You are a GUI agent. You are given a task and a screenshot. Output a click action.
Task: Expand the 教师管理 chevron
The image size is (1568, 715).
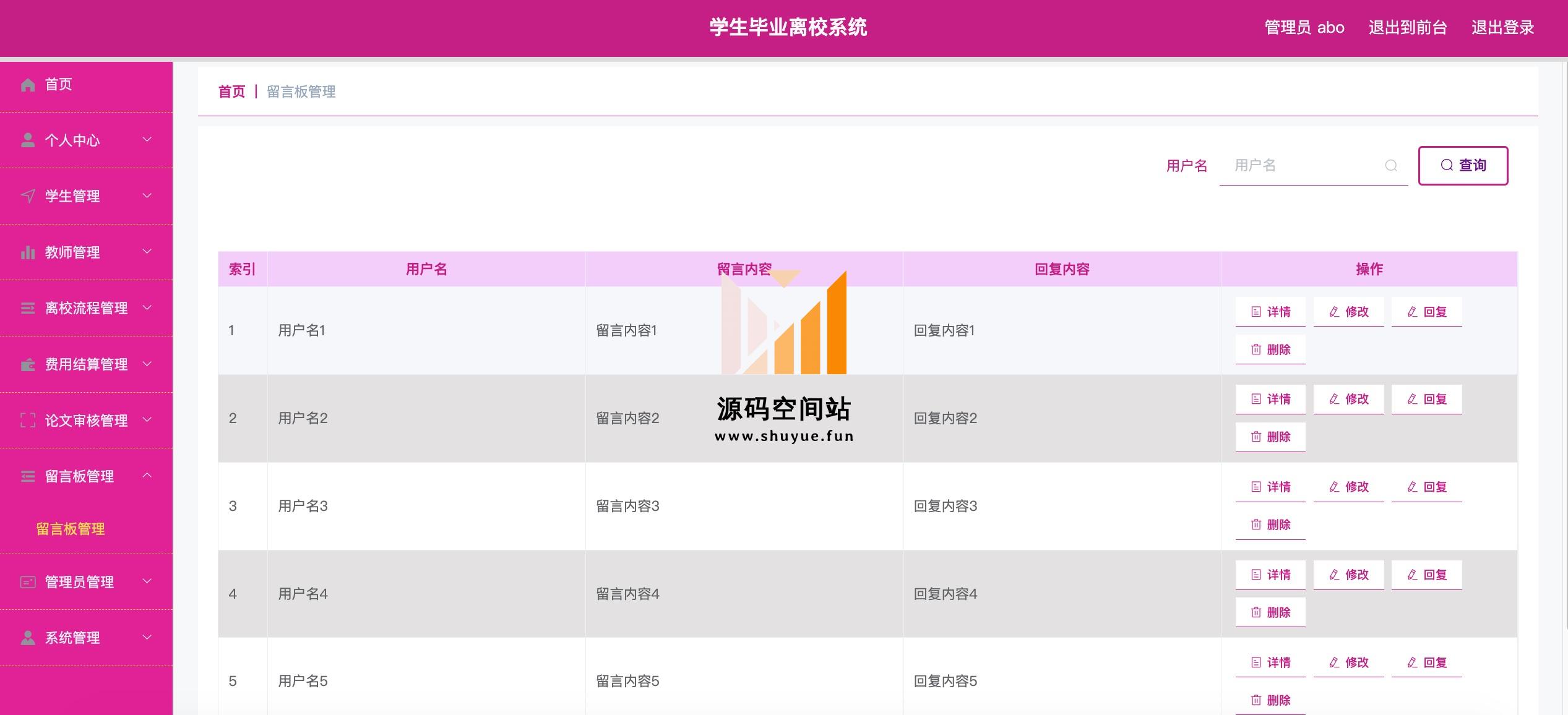click(147, 252)
